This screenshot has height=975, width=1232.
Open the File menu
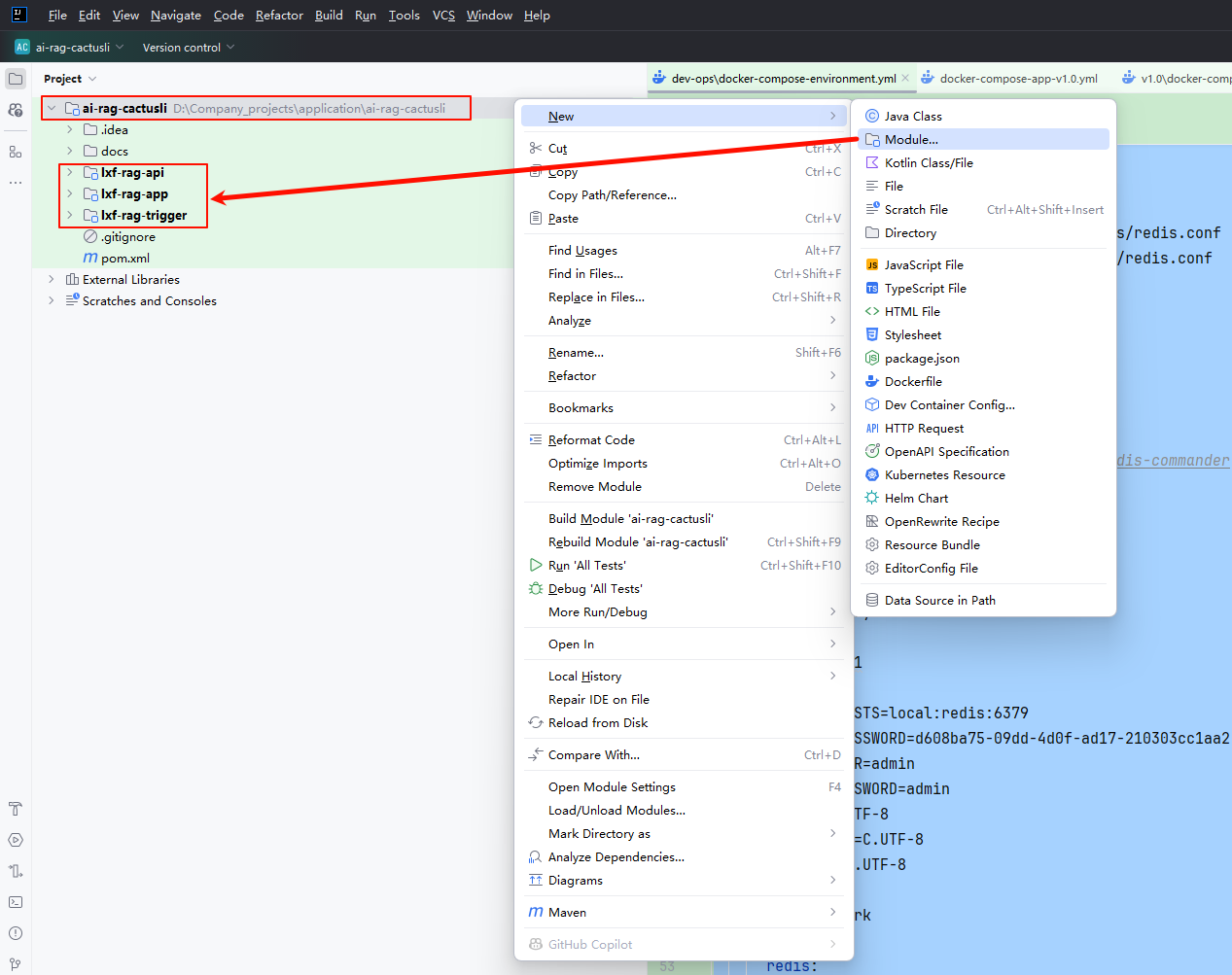point(57,15)
